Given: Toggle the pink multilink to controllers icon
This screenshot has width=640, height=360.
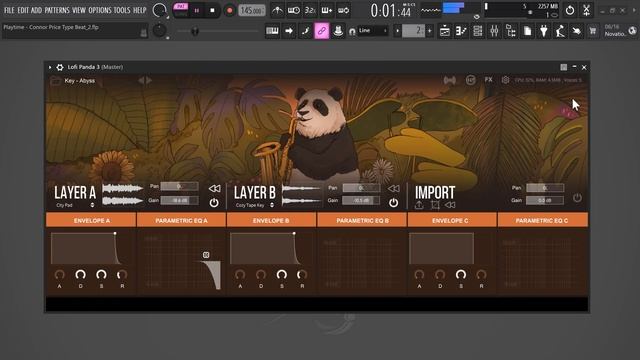Looking at the screenshot, I should tap(322, 31).
